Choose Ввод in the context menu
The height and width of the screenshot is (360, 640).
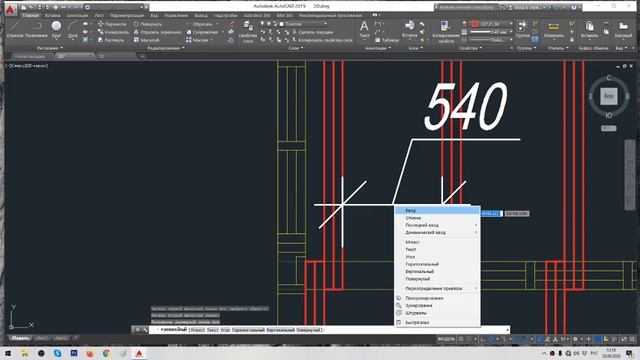click(437, 210)
